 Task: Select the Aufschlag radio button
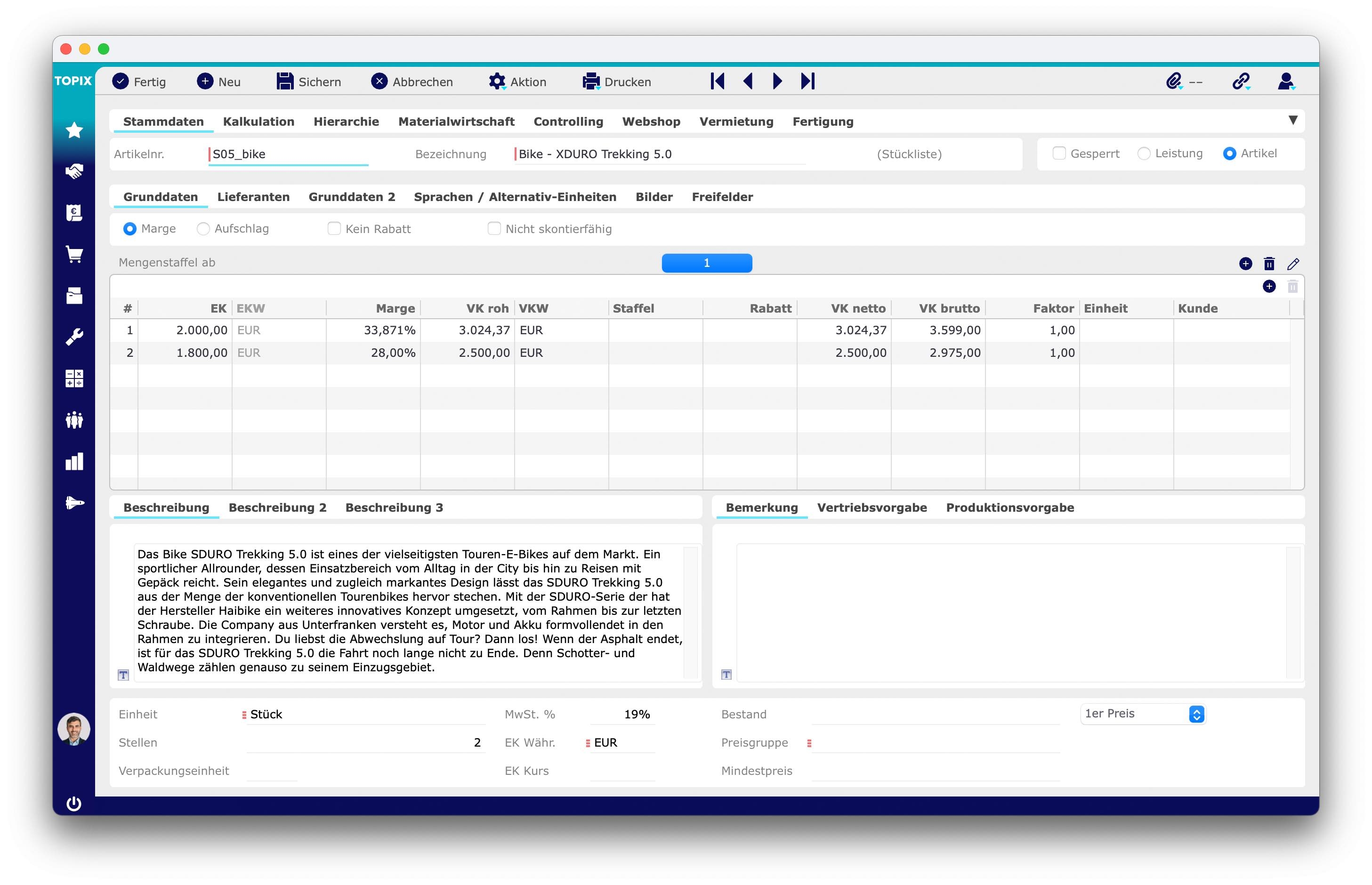coord(203,229)
